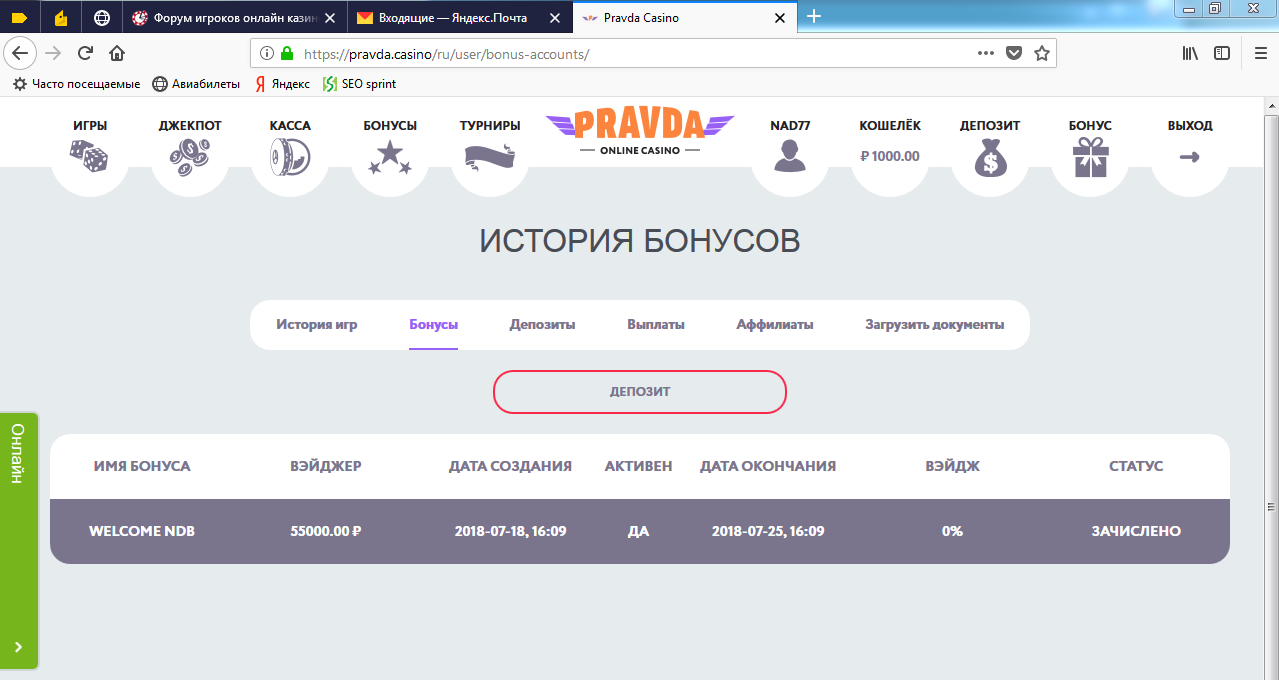This screenshot has width=1279, height=680.
Task: Open the Bonus gift box icon
Action: pyautogui.click(x=1090, y=157)
